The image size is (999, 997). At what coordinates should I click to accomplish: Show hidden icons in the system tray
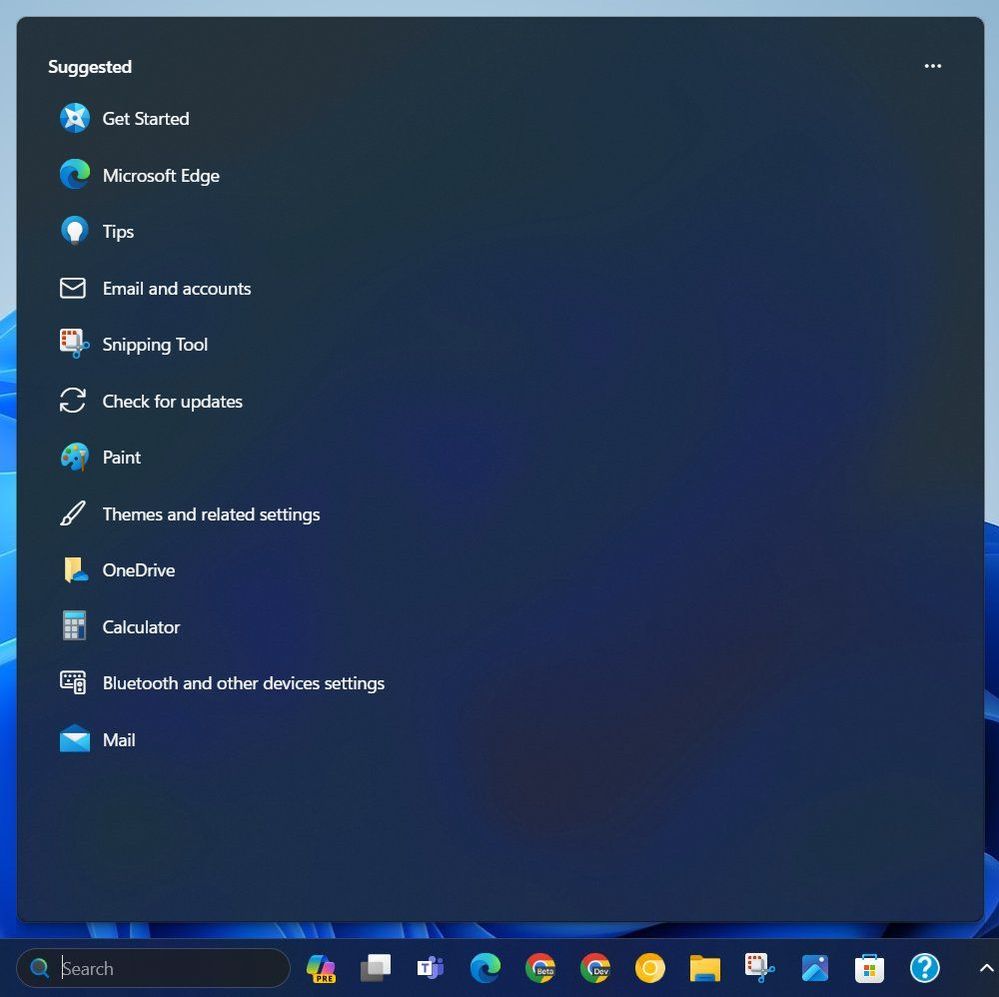click(986, 968)
